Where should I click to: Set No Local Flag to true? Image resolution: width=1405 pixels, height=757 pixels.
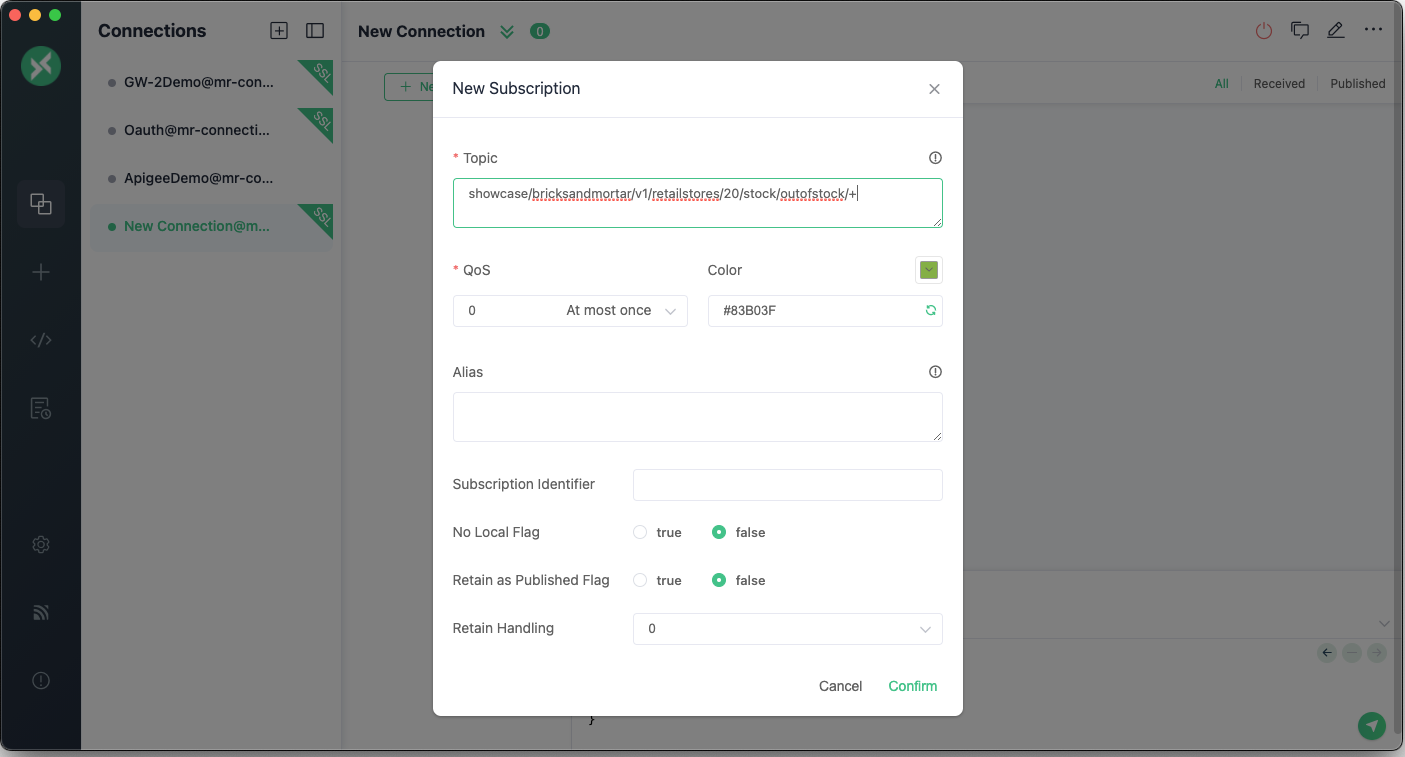(x=640, y=533)
